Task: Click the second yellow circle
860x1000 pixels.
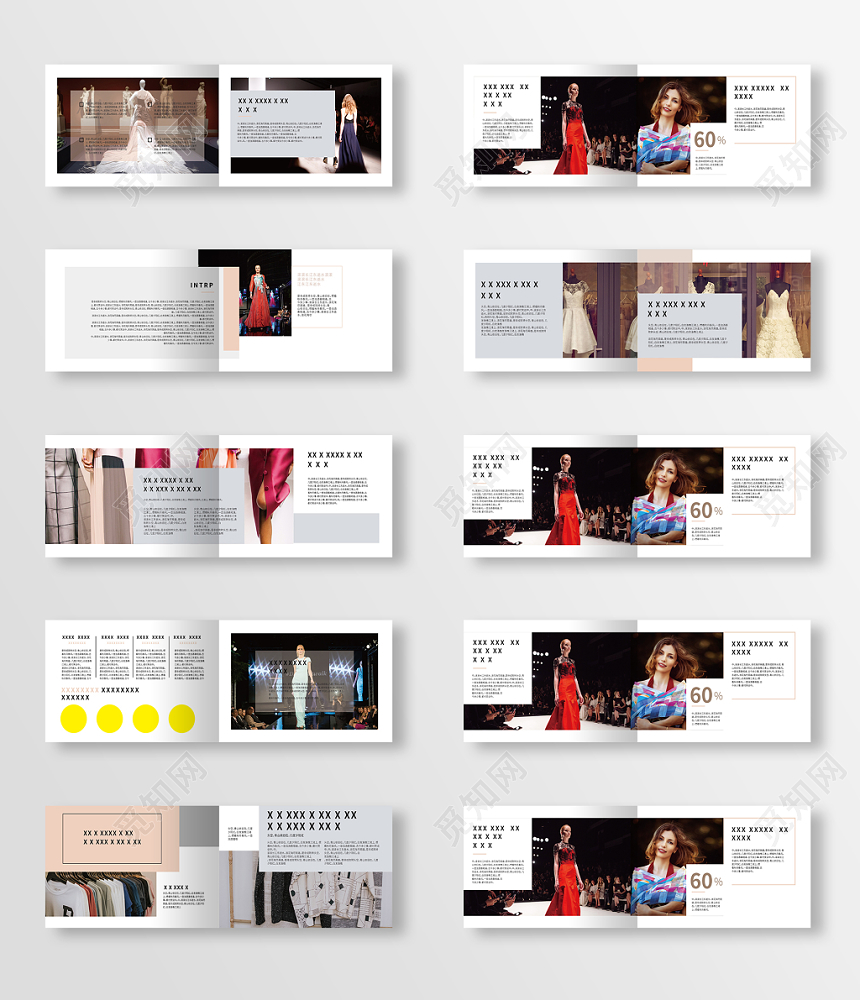Action: point(110,718)
